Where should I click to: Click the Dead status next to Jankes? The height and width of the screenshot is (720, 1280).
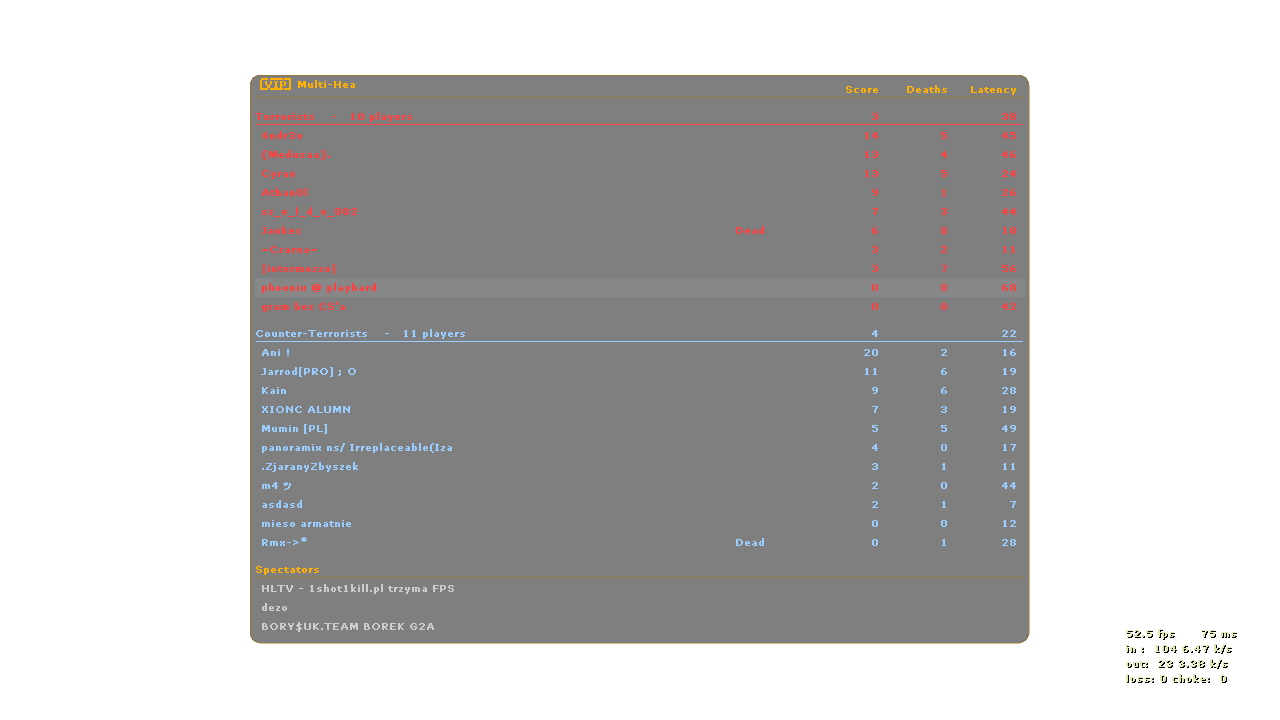point(749,231)
